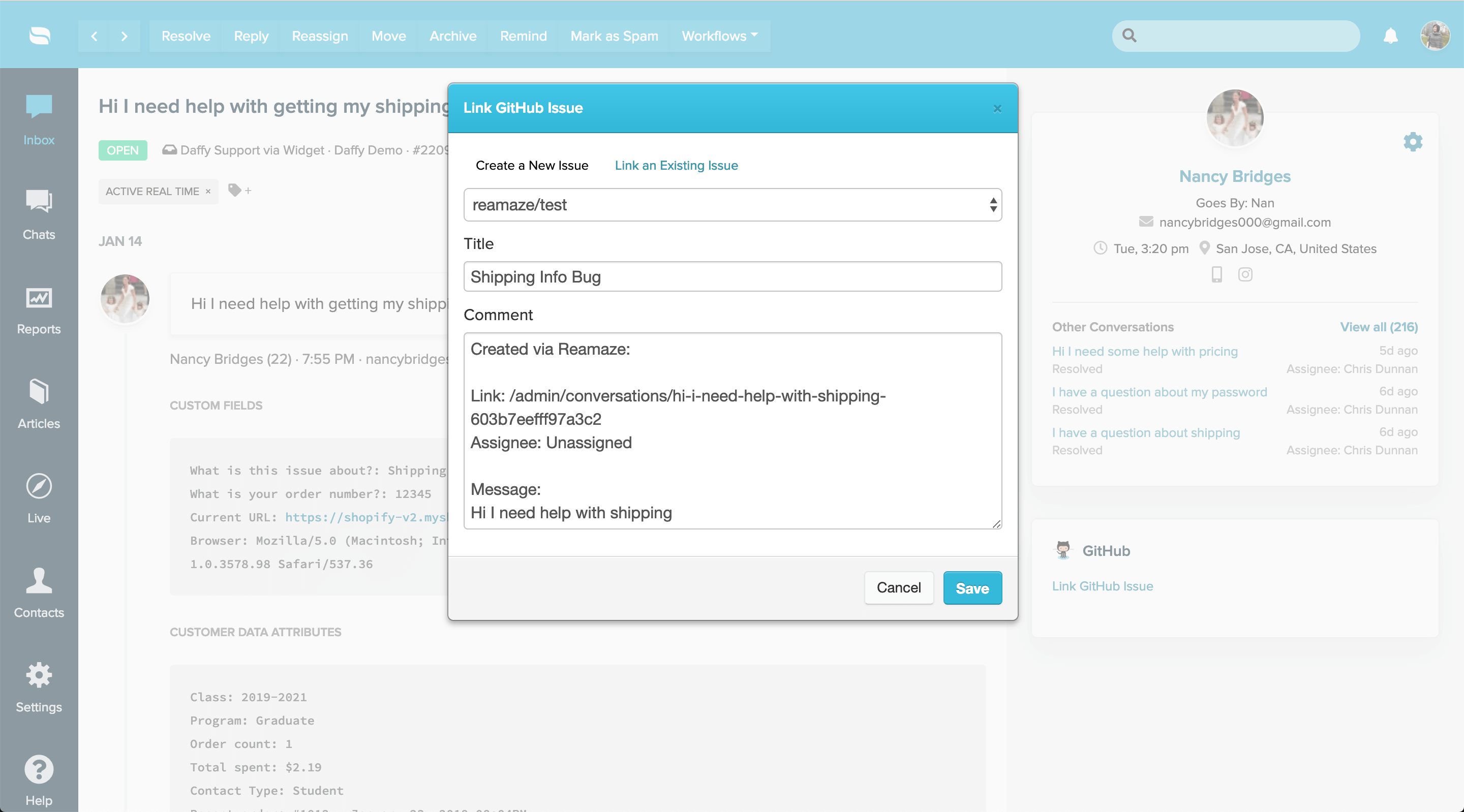The height and width of the screenshot is (812, 1464).
Task: Click Nancy Bridges message avatar
Action: pos(125,298)
